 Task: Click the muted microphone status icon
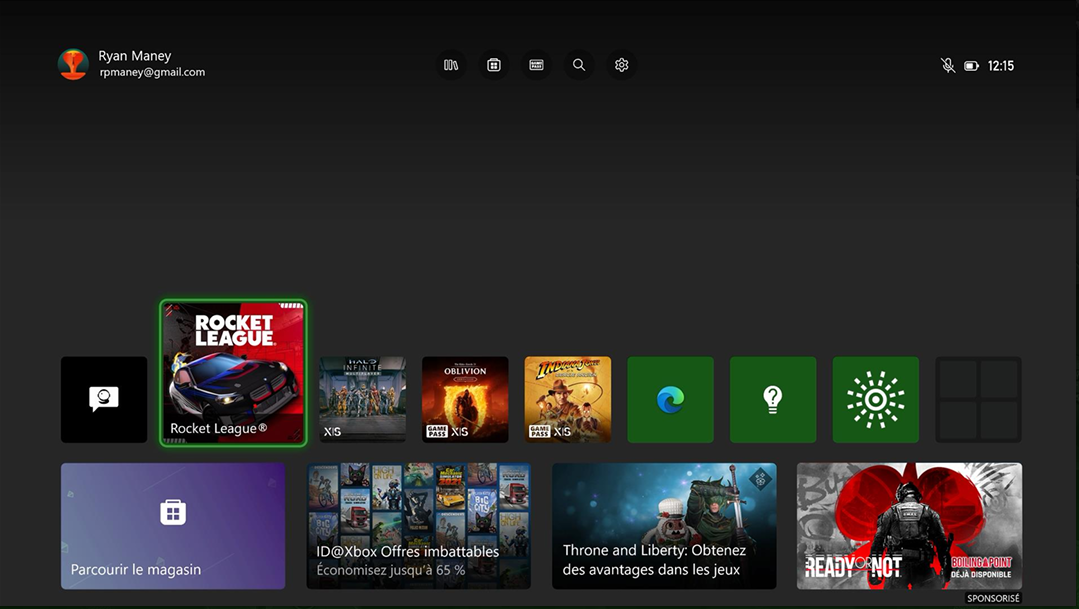click(x=948, y=66)
